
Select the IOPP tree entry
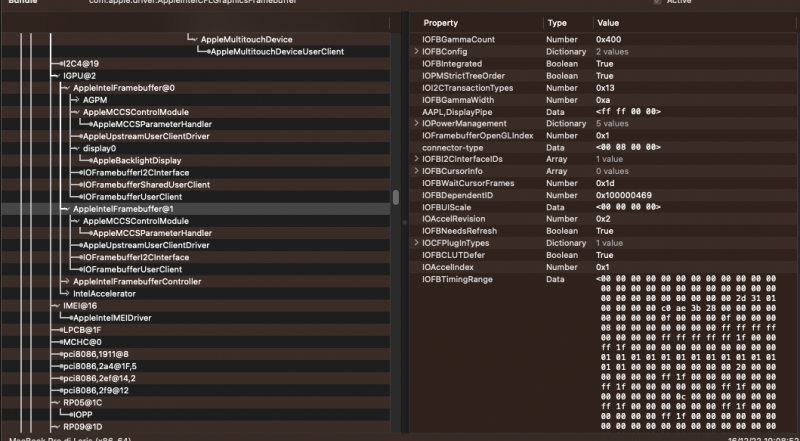tap(82, 415)
